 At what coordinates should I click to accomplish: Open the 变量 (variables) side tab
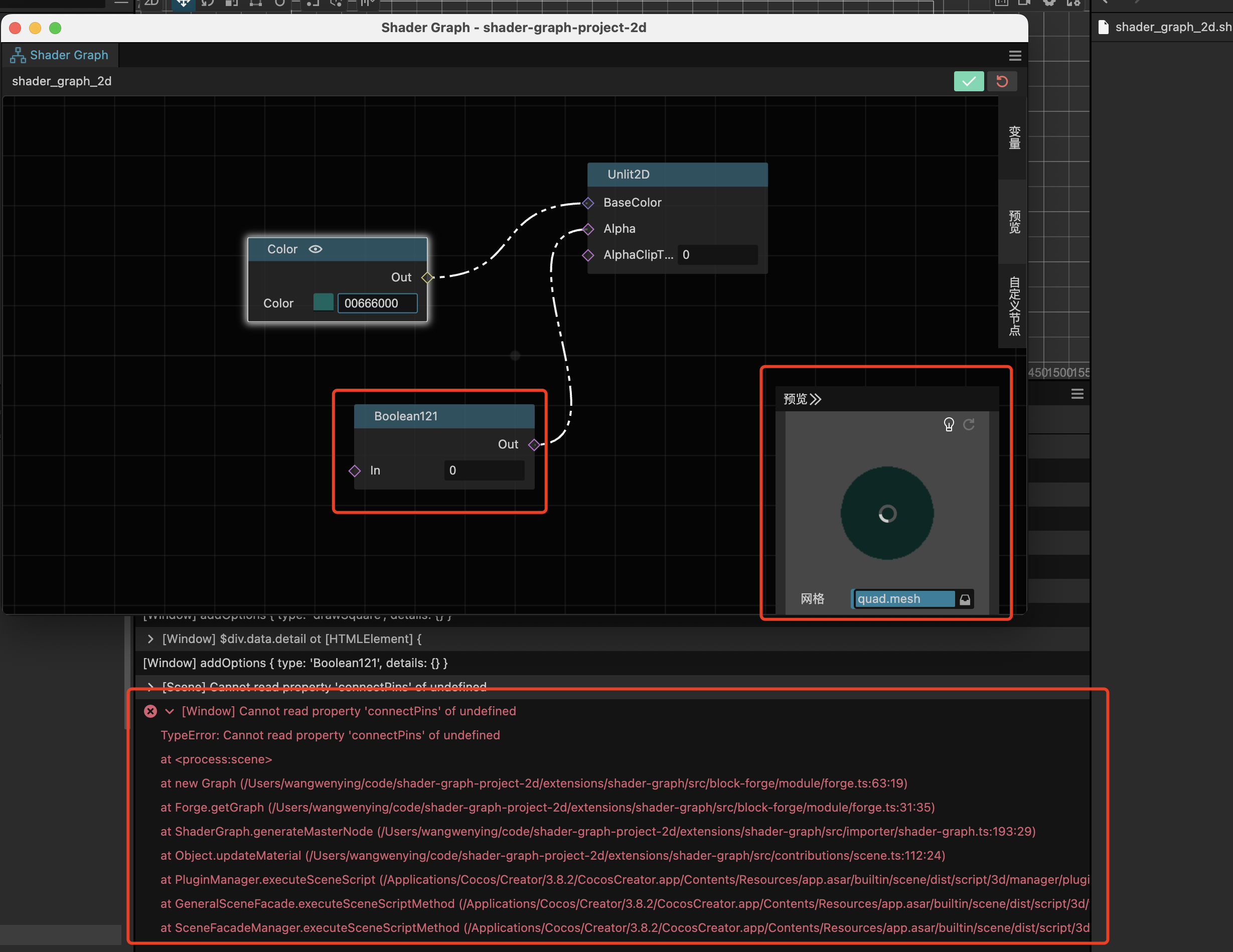tap(1014, 138)
